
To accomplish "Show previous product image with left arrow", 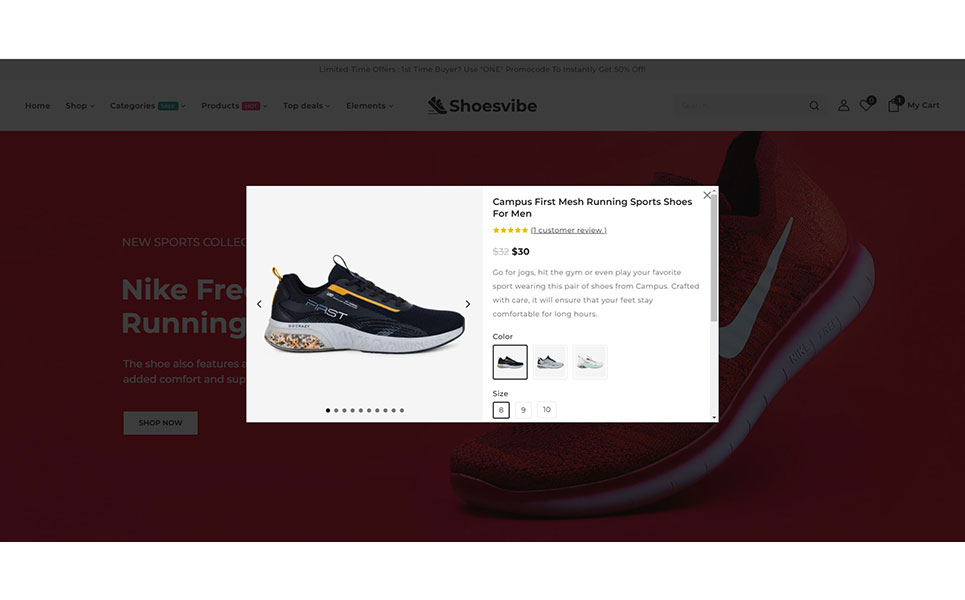I will click(259, 304).
